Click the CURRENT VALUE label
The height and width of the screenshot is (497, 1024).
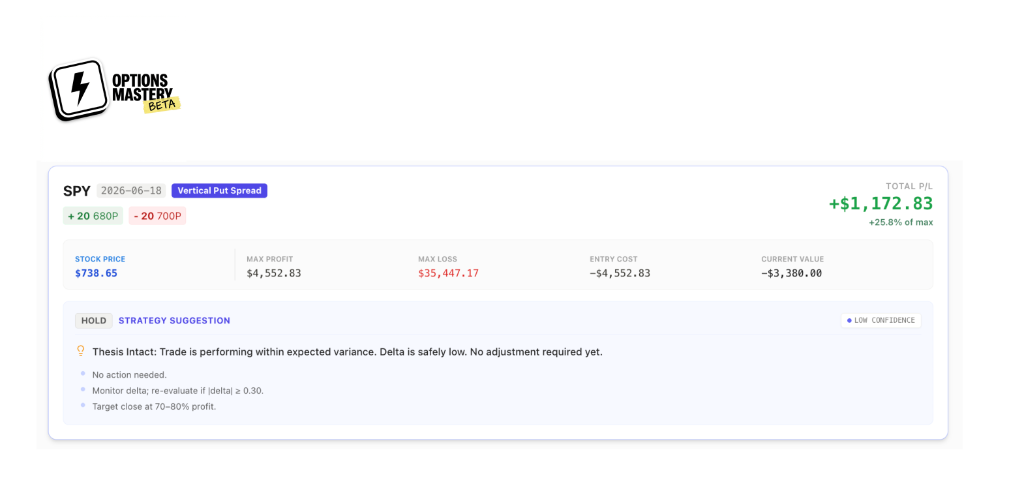coord(792,259)
